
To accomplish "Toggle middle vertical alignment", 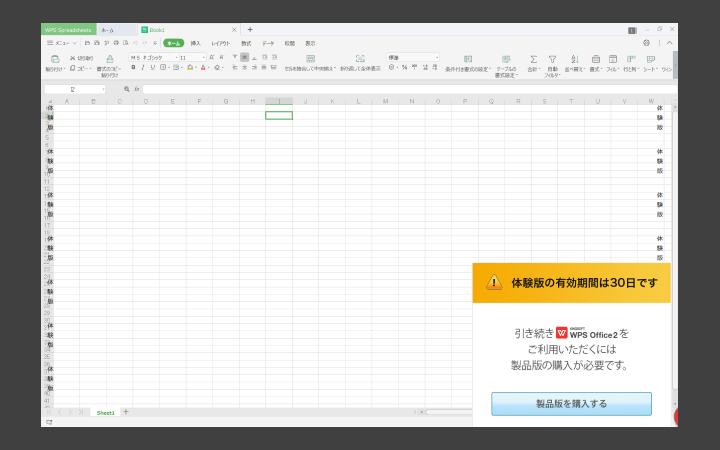I will coord(244,57).
